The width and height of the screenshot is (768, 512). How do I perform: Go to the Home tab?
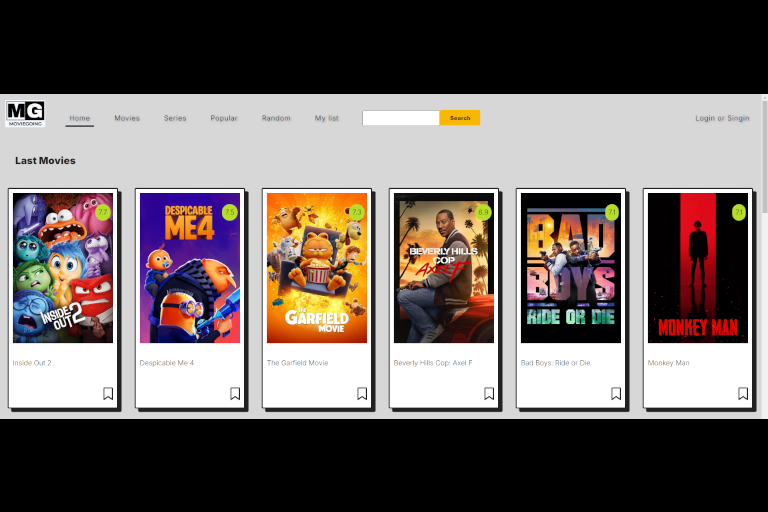(x=80, y=118)
